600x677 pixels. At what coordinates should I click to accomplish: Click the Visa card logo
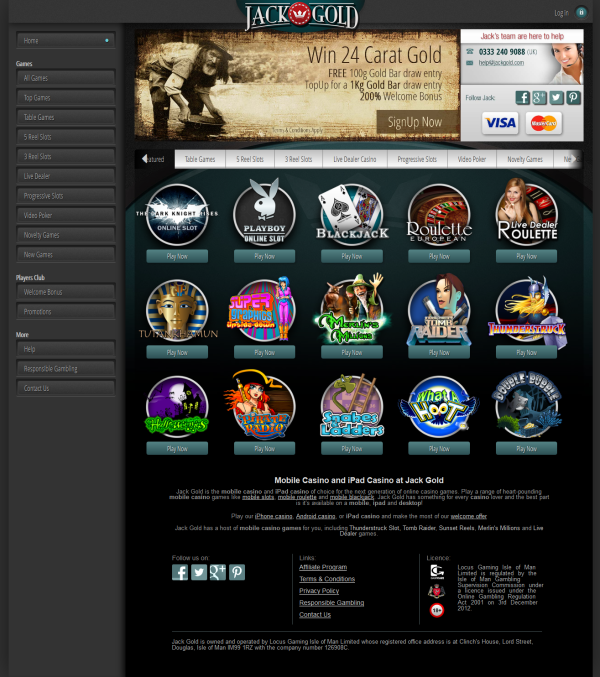(500, 123)
